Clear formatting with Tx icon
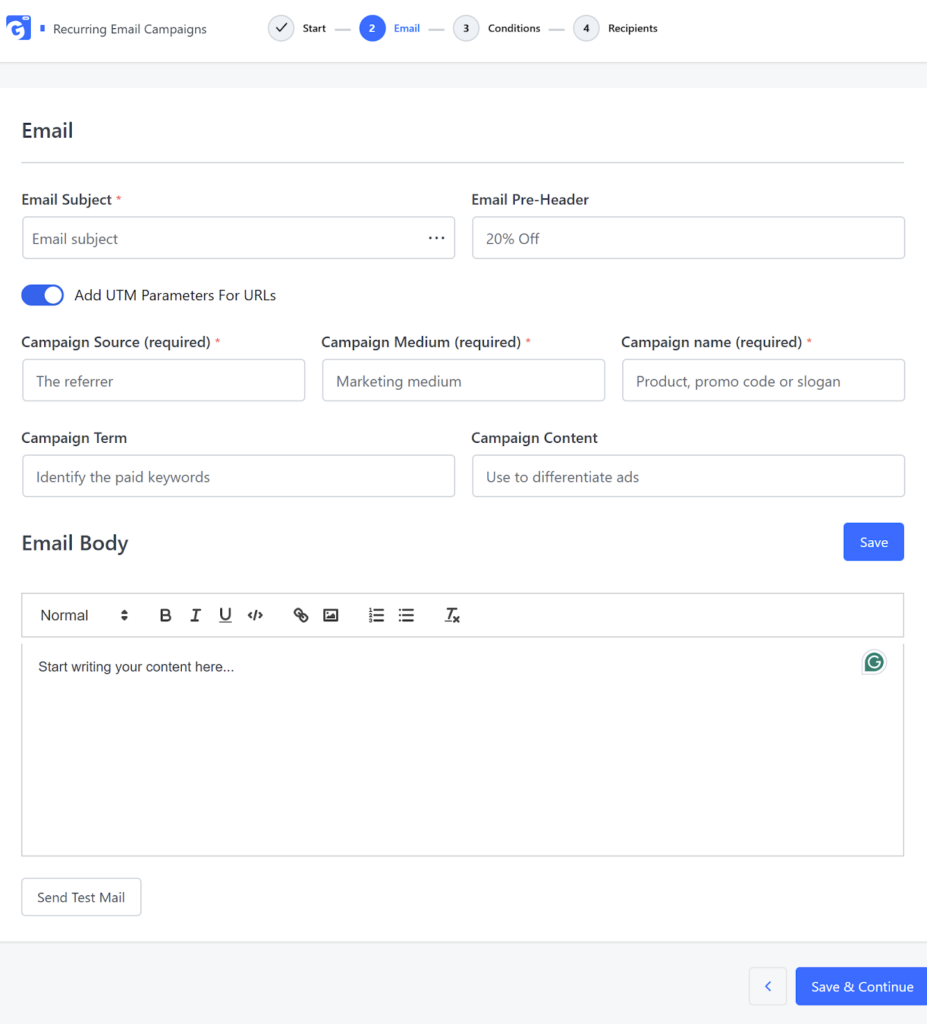 click(452, 615)
